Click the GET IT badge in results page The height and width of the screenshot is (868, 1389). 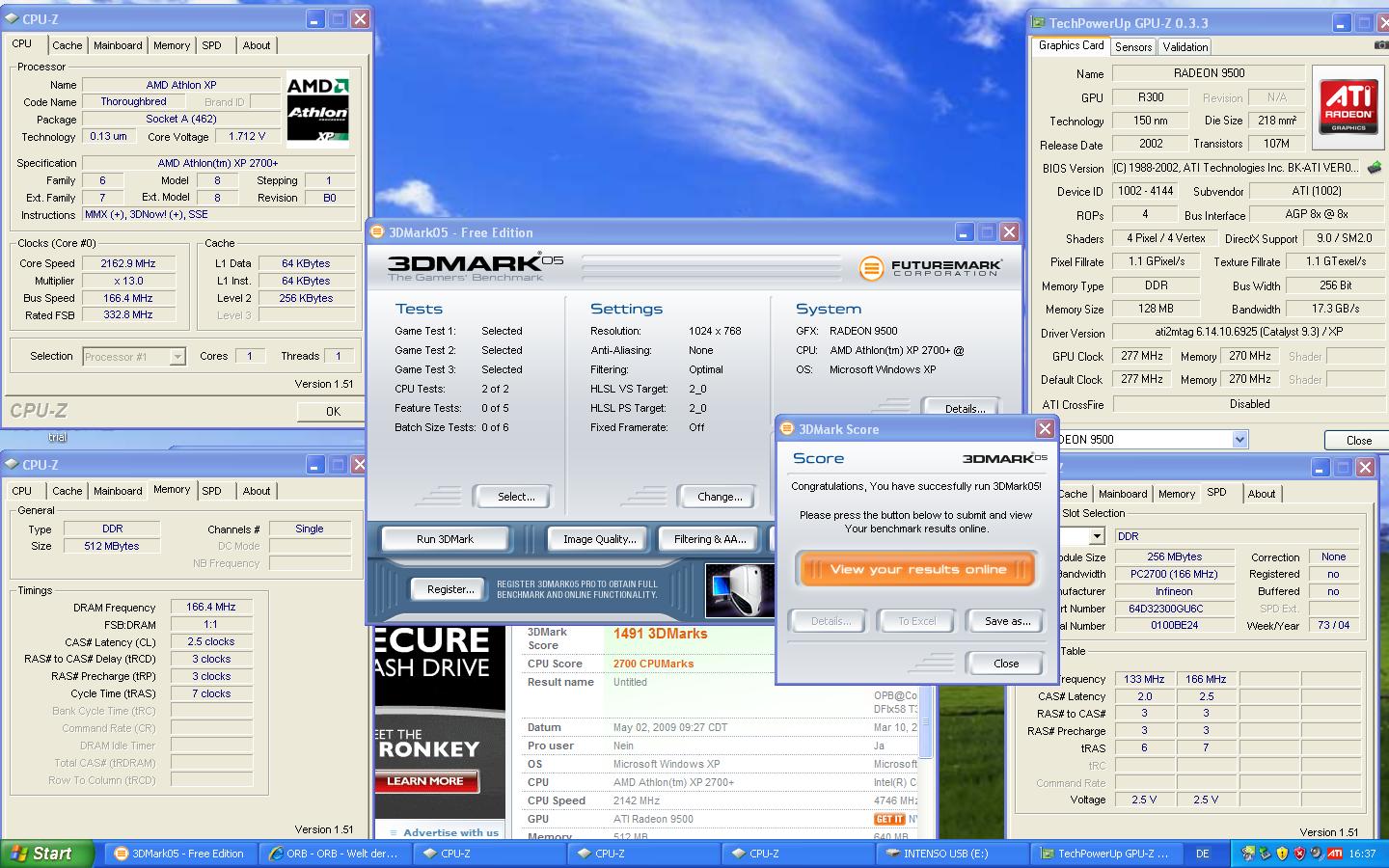click(889, 819)
